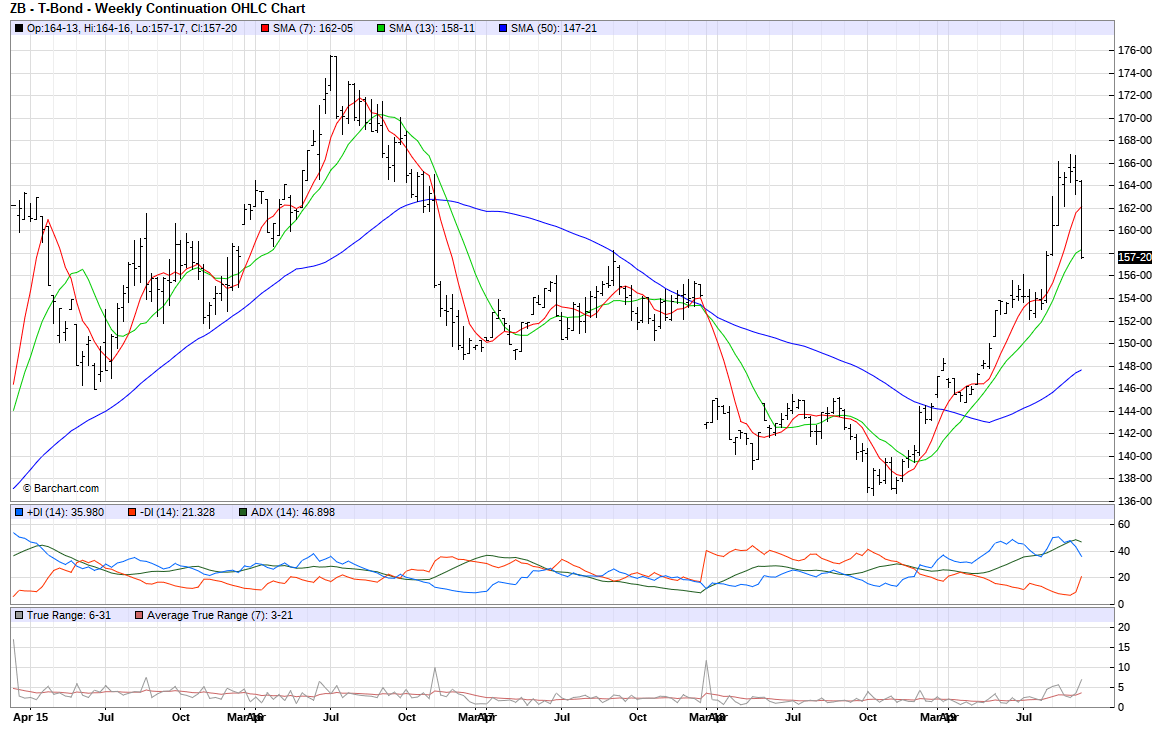Click the 176-00 price axis label
The image size is (1156, 748).
(1136, 50)
